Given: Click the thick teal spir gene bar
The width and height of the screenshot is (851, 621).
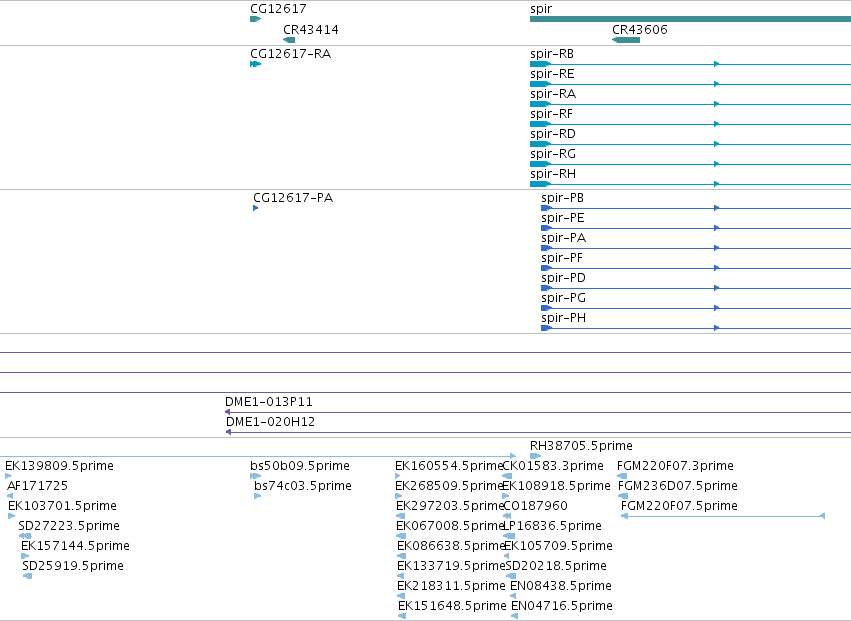Looking at the screenshot, I should click(690, 19).
